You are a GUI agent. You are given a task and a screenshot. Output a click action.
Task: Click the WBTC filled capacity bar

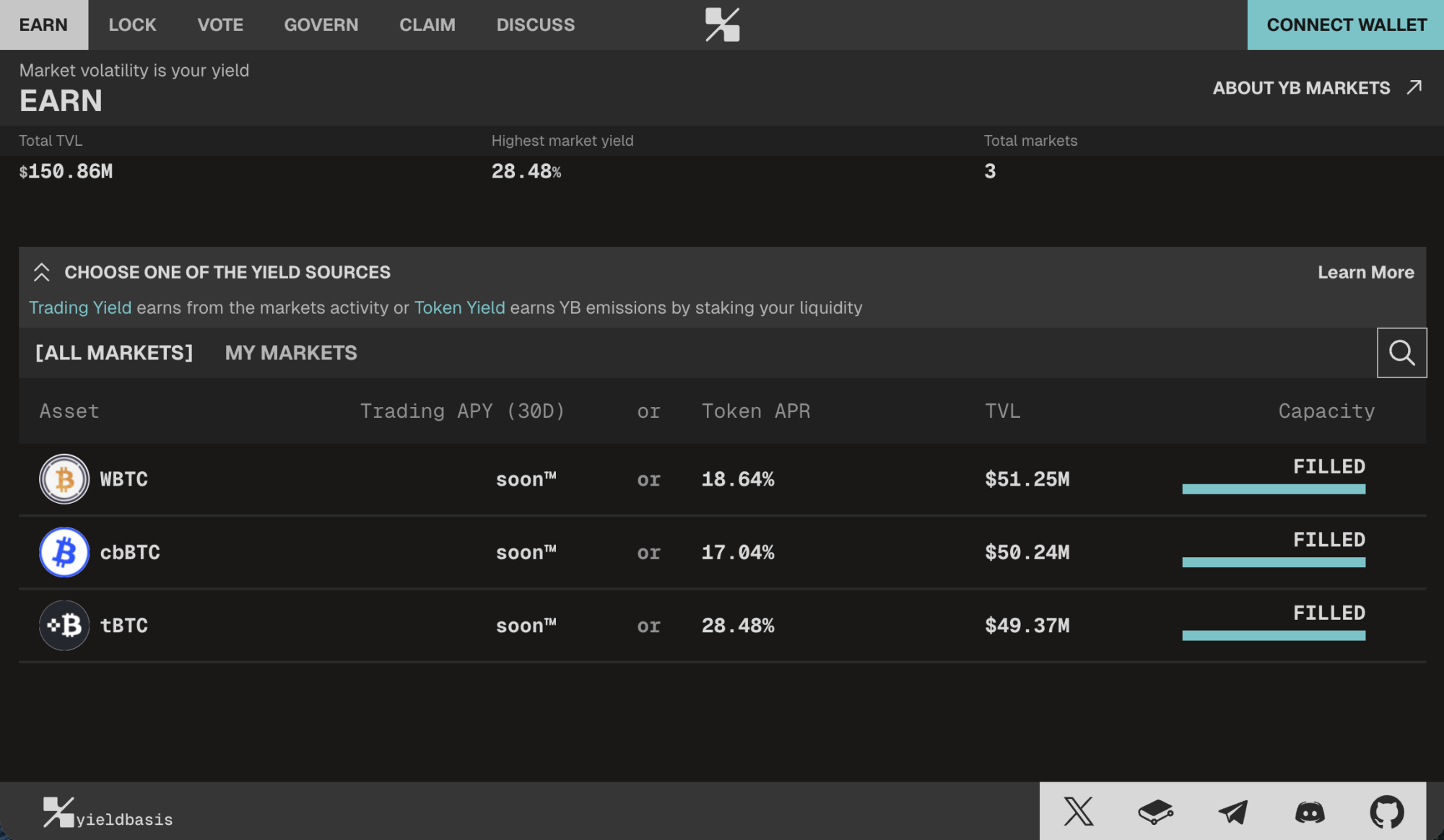[x=1273, y=489]
